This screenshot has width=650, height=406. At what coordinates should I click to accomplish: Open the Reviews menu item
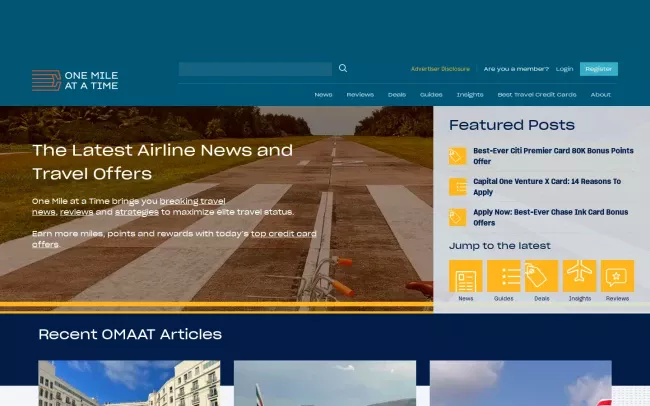click(x=360, y=95)
